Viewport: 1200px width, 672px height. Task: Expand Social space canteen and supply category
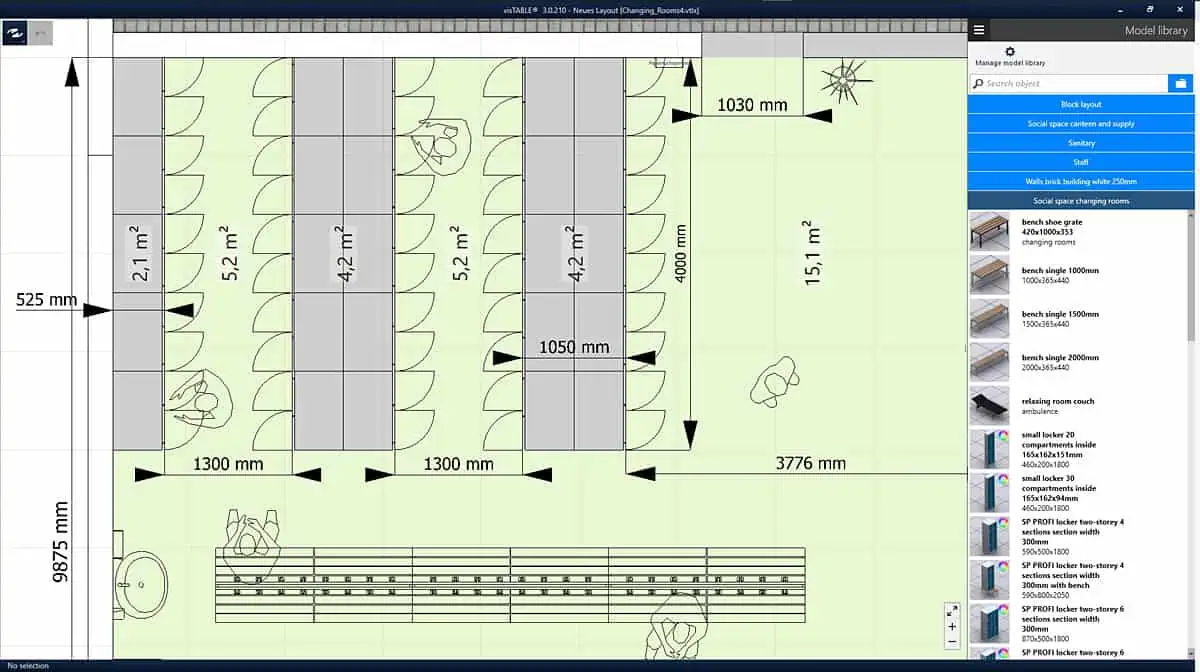(1081, 124)
